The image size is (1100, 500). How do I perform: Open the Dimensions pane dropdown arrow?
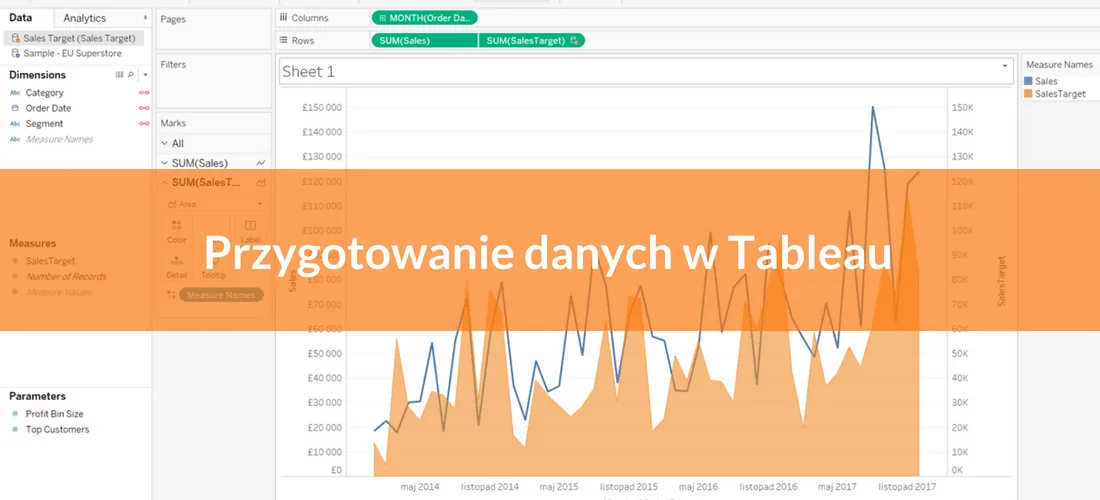145,74
